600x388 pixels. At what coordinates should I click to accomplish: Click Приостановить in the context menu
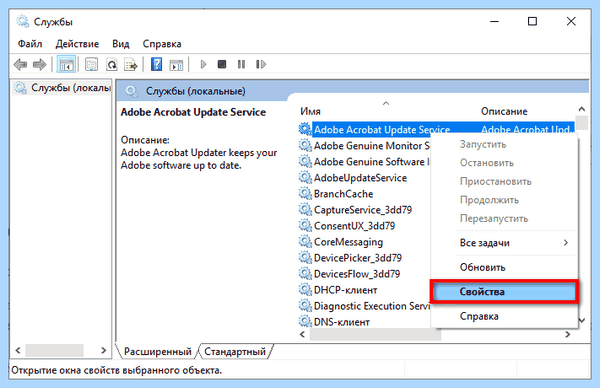(504, 181)
